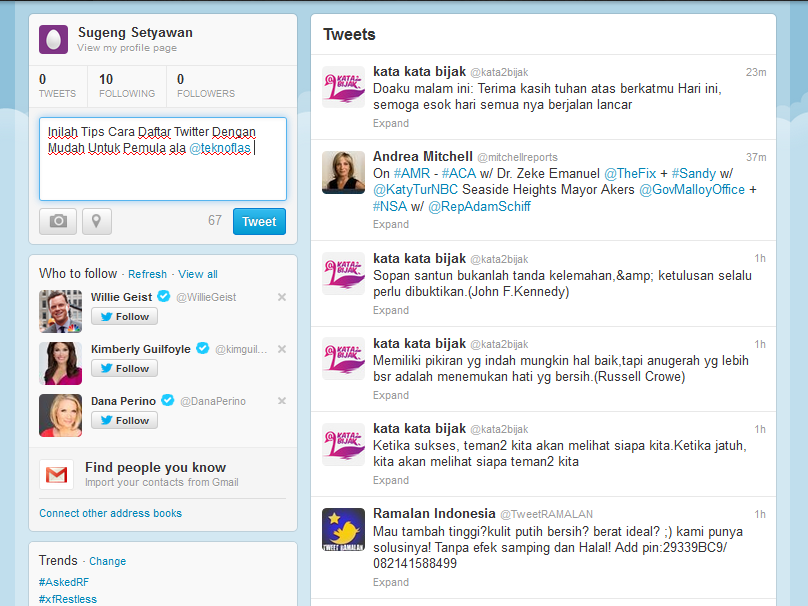
Task: Click kata kata bijak avatar on 23m tweet
Action: [x=343, y=87]
